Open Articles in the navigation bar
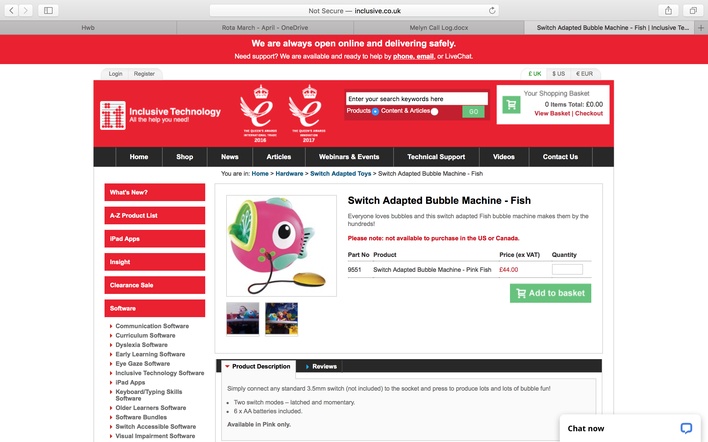708x442 pixels. [279, 157]
